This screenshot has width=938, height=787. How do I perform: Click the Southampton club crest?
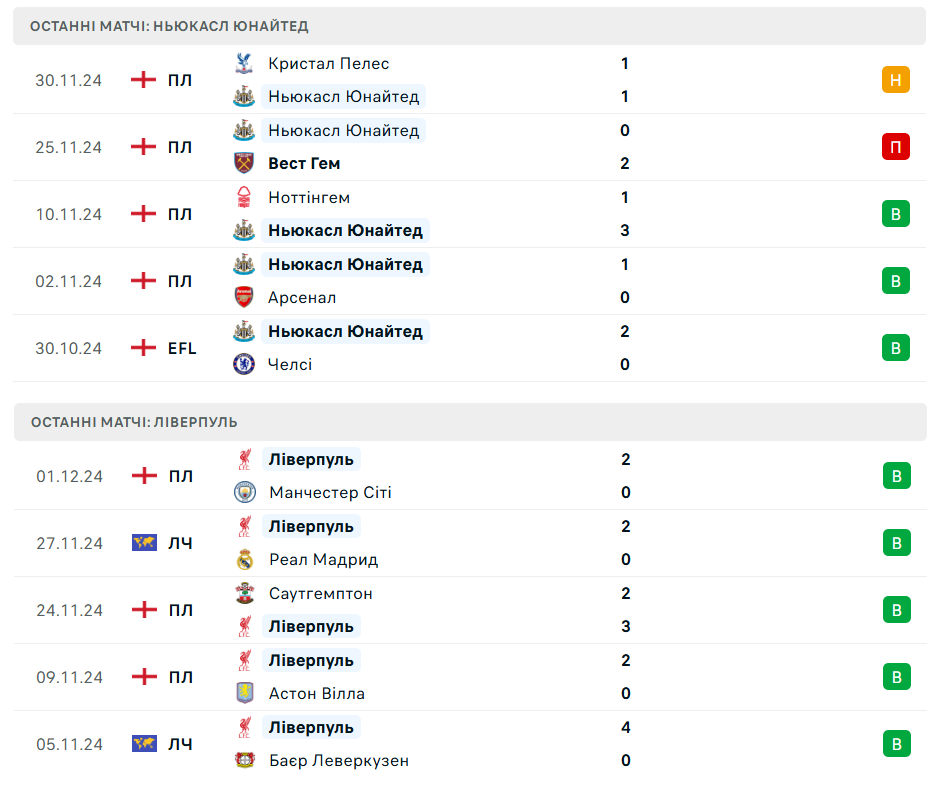(x=244, y=593)
